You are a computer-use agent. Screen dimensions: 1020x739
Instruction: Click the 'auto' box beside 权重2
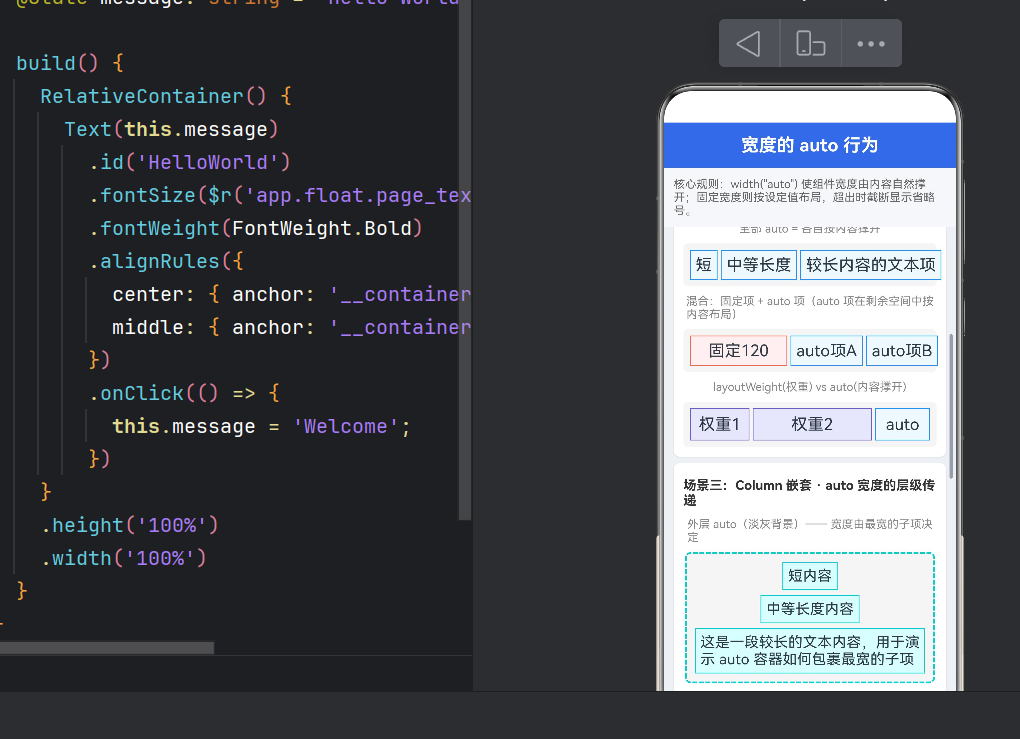pos(902,424)
